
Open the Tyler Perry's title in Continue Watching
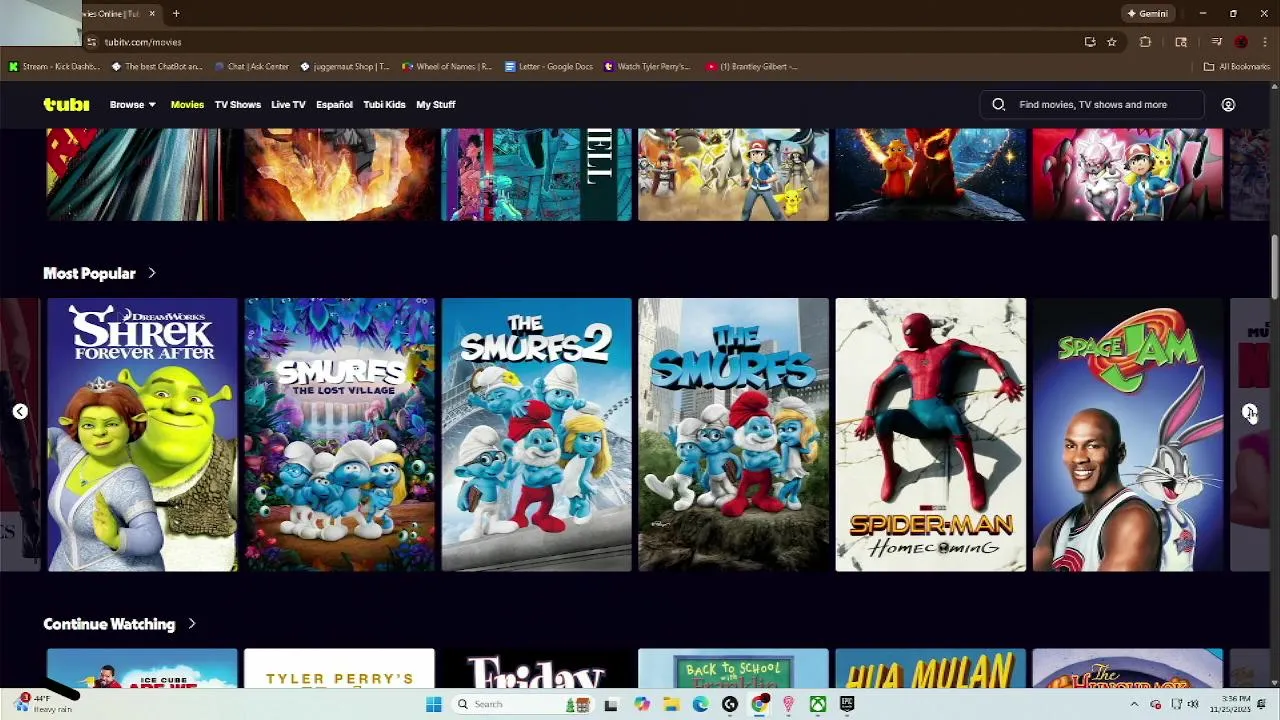339,668
